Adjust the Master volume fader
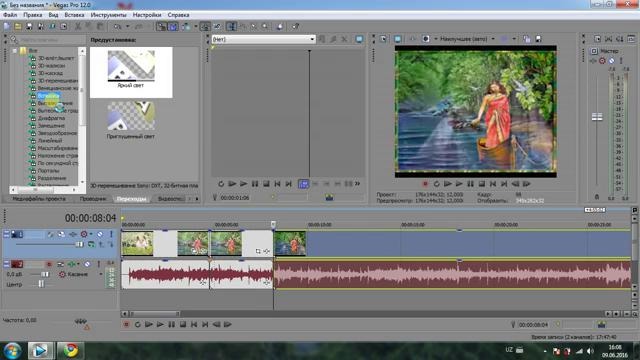Screen dimensions: 640x360 [597, 117]
